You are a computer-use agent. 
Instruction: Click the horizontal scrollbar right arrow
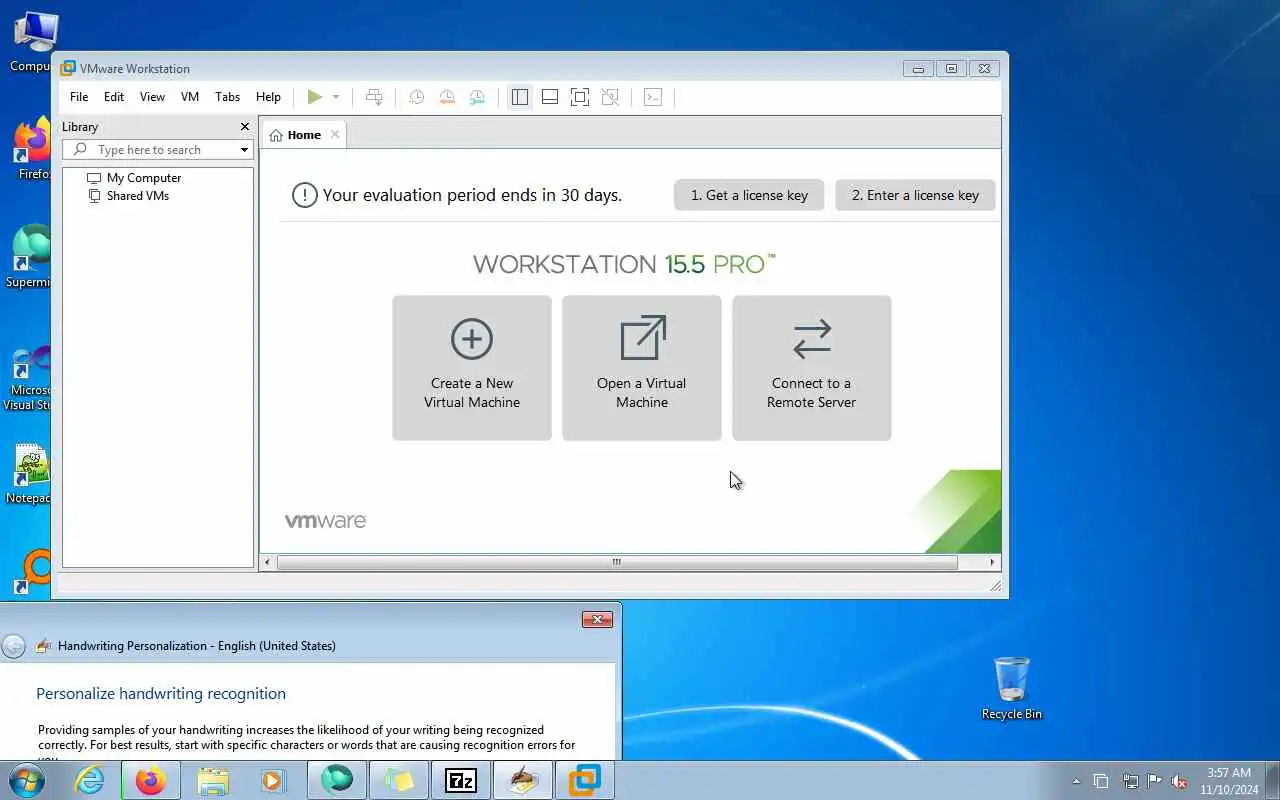tap(992, 562)
